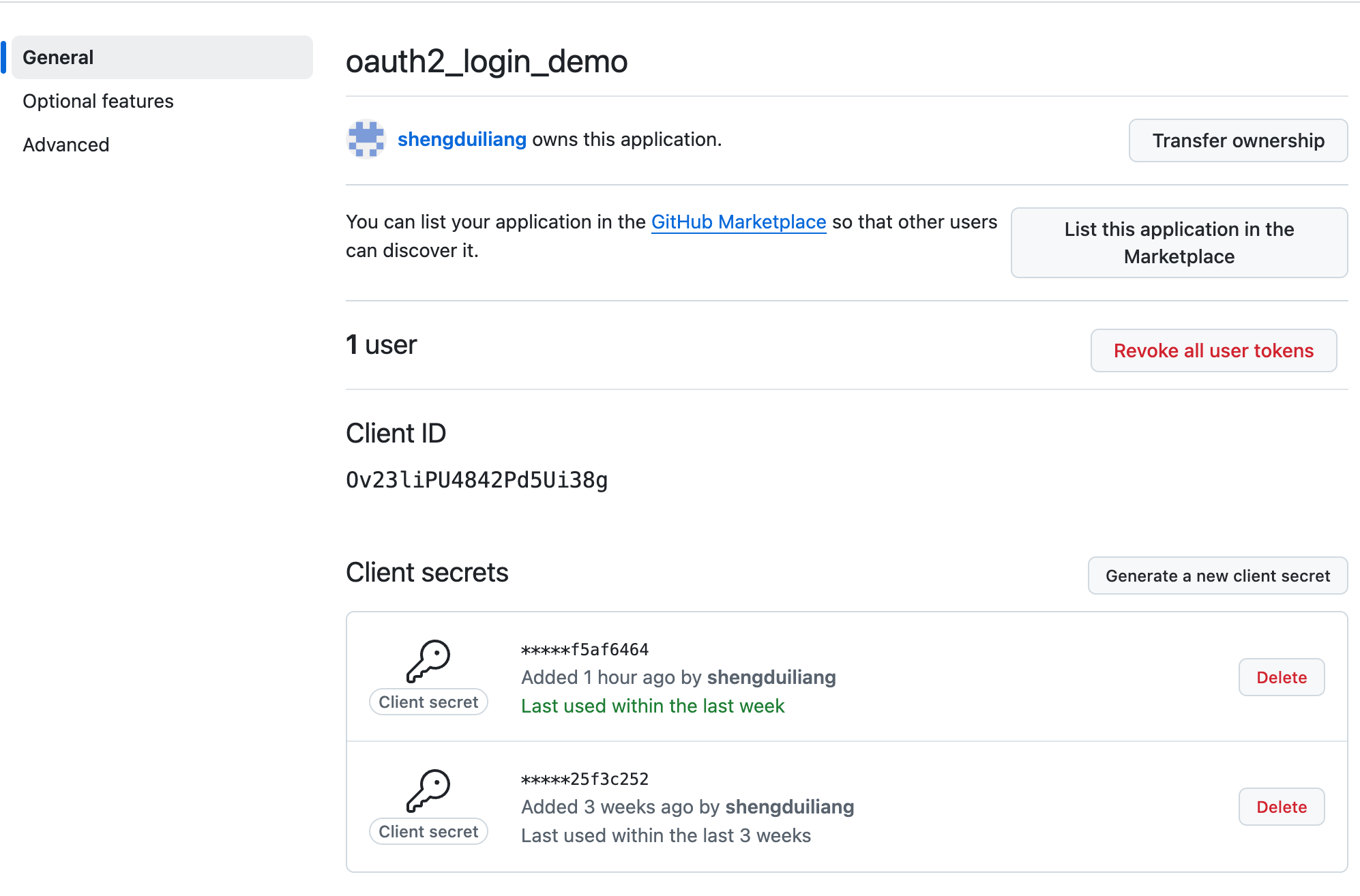The width and height of the screenshot is (1360, 896).
Task: Open the shengduiliang profile link
Action: 462,139
